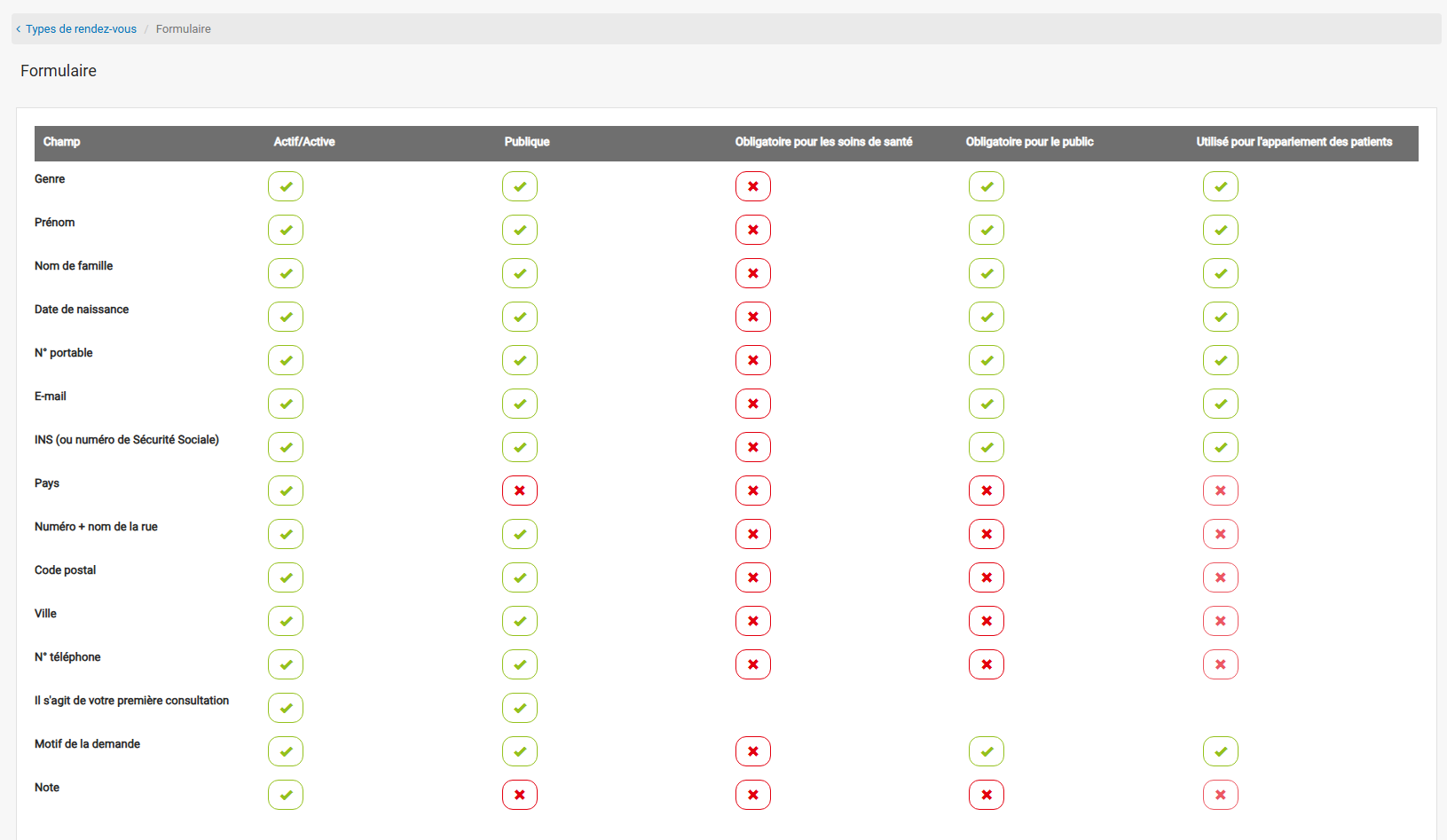Enable Publique setting for Note field
1447x840 pixels.
click(520, 795)
